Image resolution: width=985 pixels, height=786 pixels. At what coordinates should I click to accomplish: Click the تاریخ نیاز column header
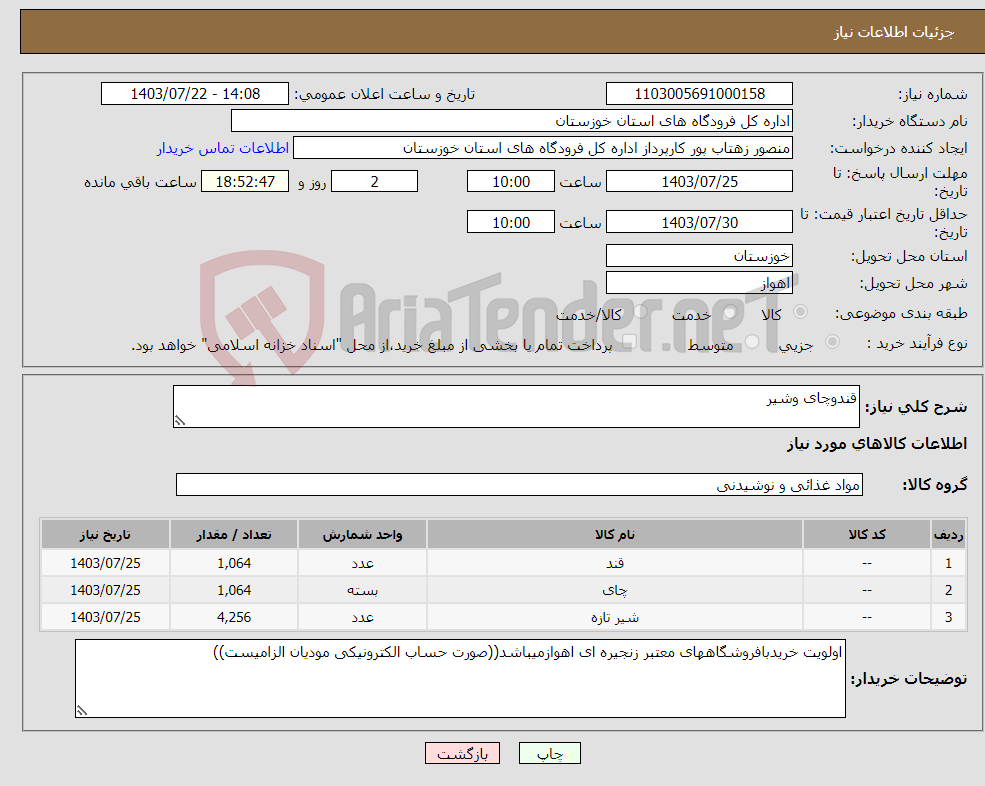(x=105, y=534)
